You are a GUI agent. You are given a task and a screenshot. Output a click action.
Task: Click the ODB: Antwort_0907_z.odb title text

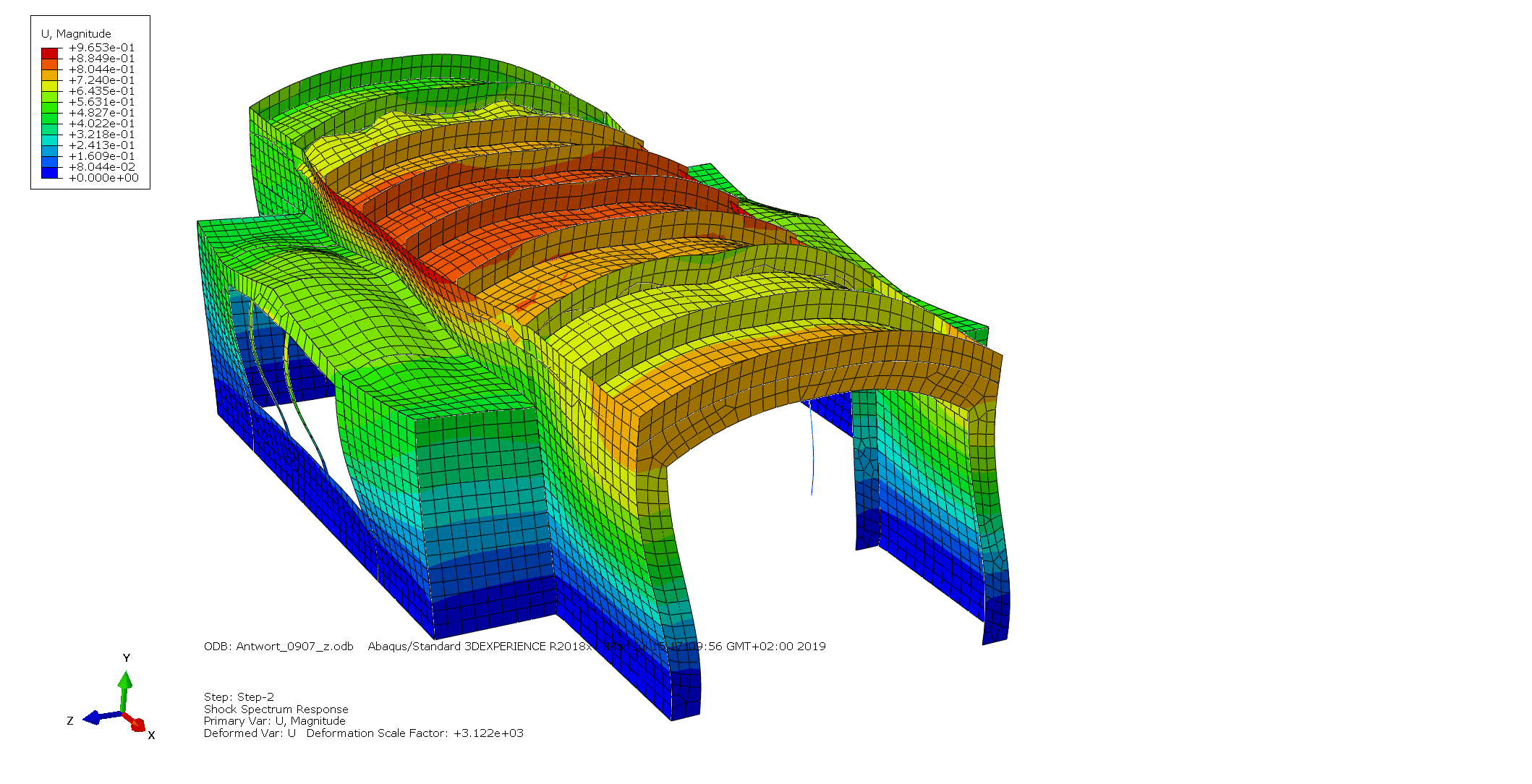pyautogui.click(x=278, y=647)
